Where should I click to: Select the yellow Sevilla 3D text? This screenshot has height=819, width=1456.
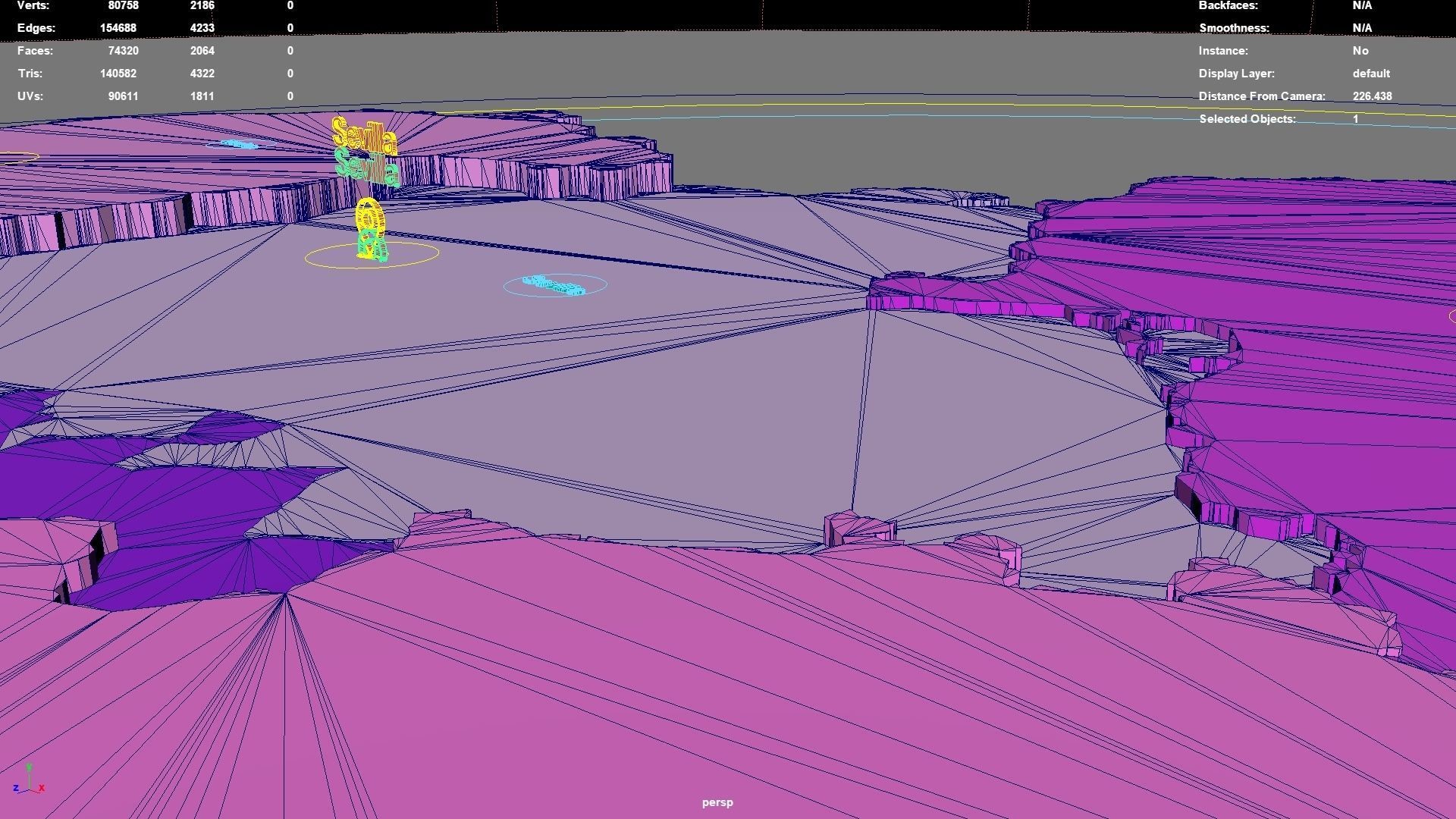[x=364, y=135]
